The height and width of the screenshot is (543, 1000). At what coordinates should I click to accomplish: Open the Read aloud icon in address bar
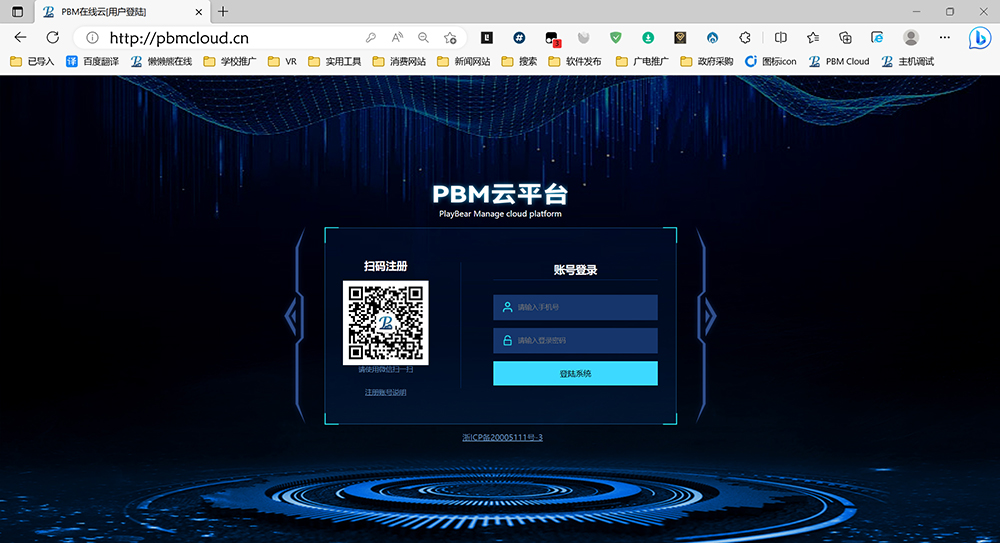pos(397,38)
